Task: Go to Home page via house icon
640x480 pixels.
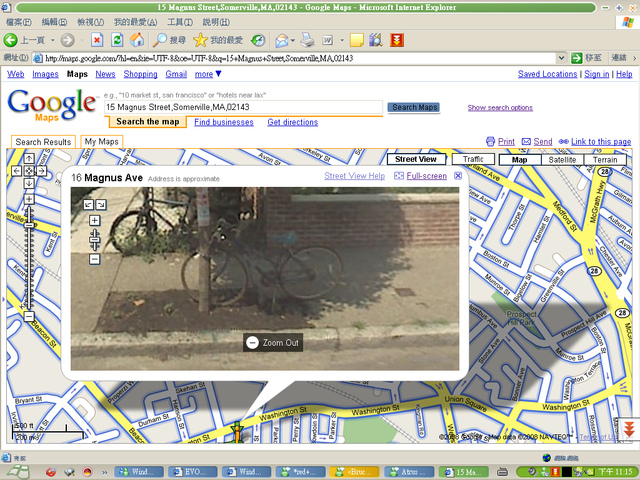Action: [x=137, y=40]
